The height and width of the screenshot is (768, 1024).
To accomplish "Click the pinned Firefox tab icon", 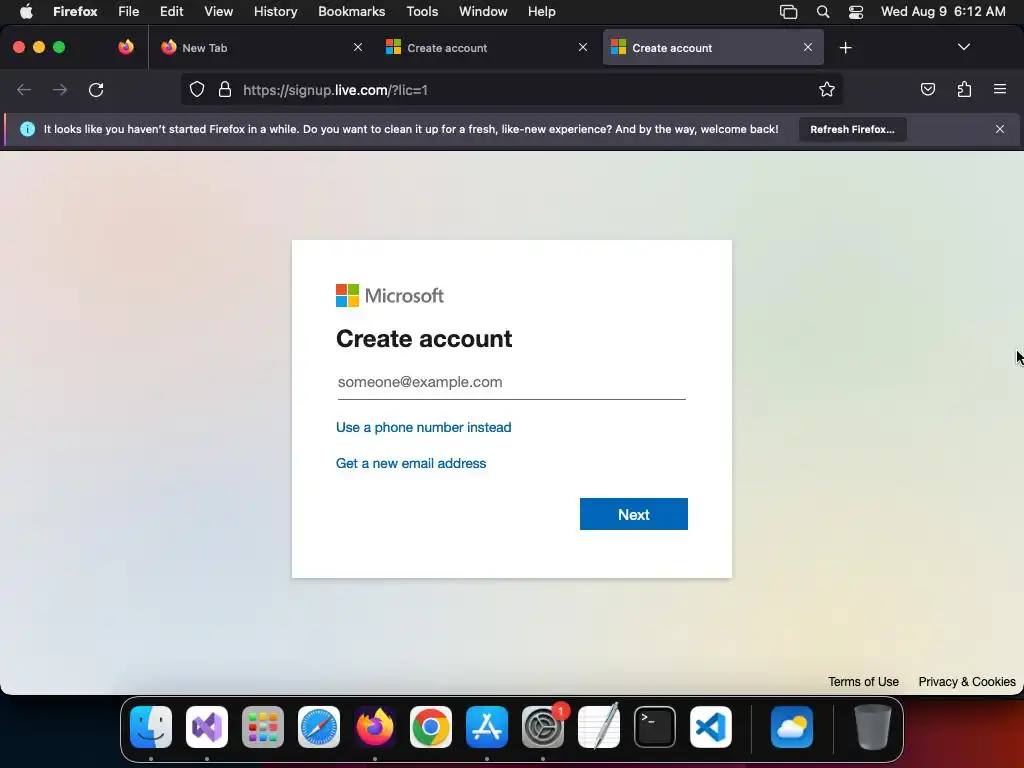I will [126, 47].
